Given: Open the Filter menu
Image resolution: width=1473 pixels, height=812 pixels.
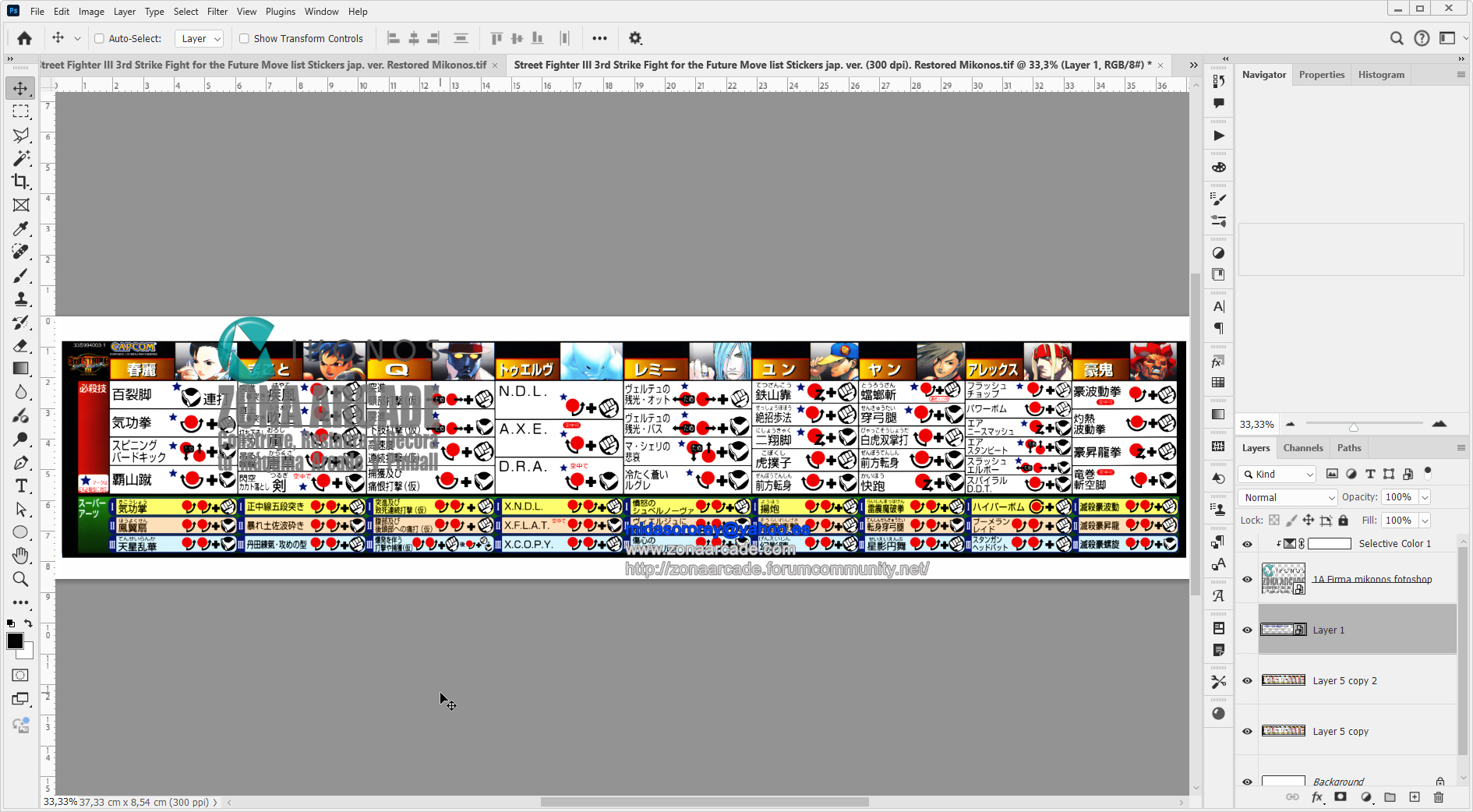Looking at the screenshot, I should (x=217, y=12).
